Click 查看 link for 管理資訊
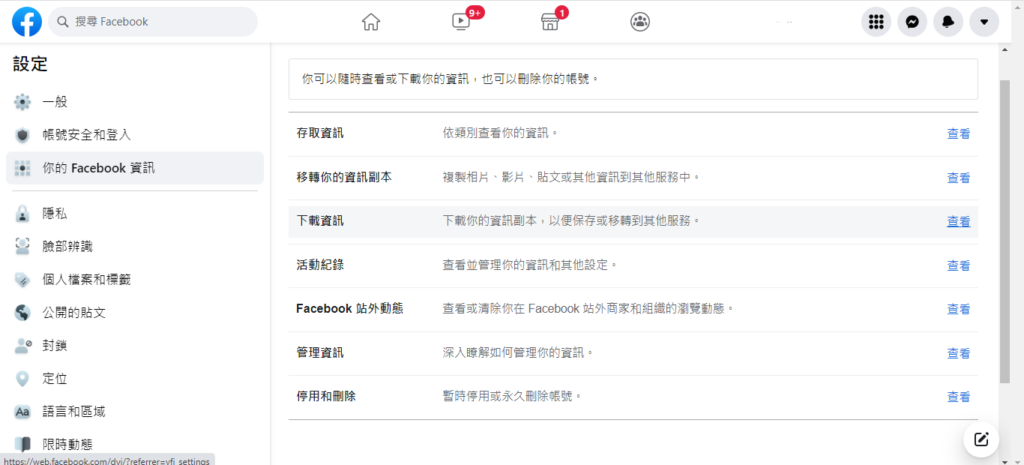The image size is (1024, 465). pos(958,353)
